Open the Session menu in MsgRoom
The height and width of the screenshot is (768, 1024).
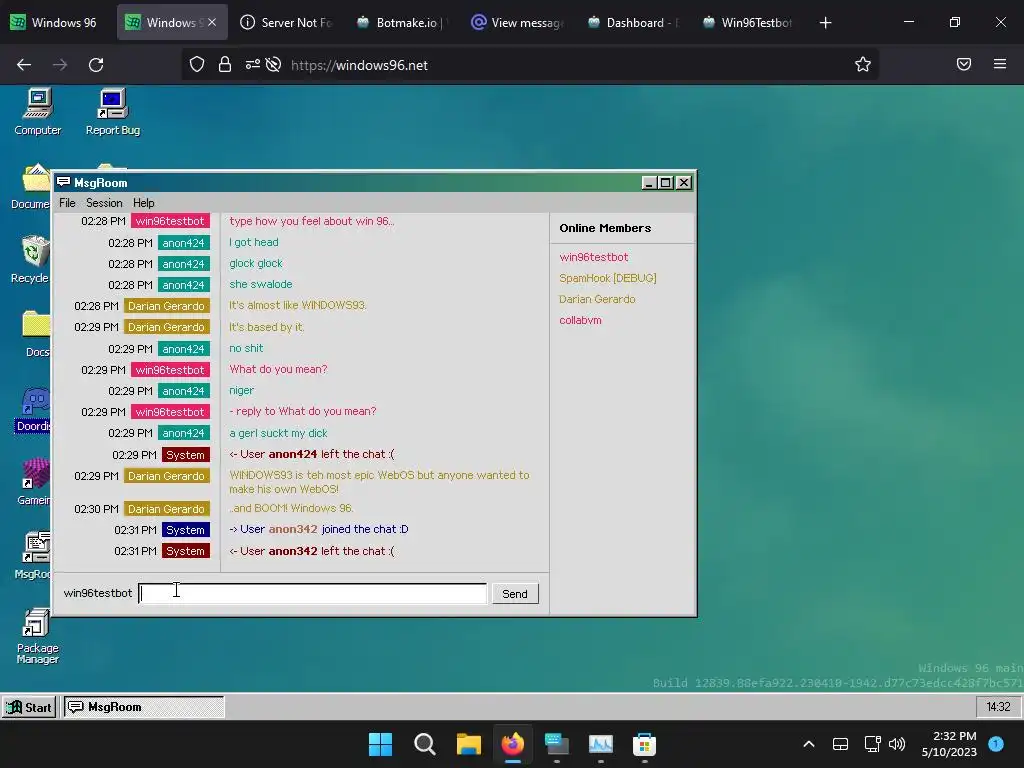104,203
